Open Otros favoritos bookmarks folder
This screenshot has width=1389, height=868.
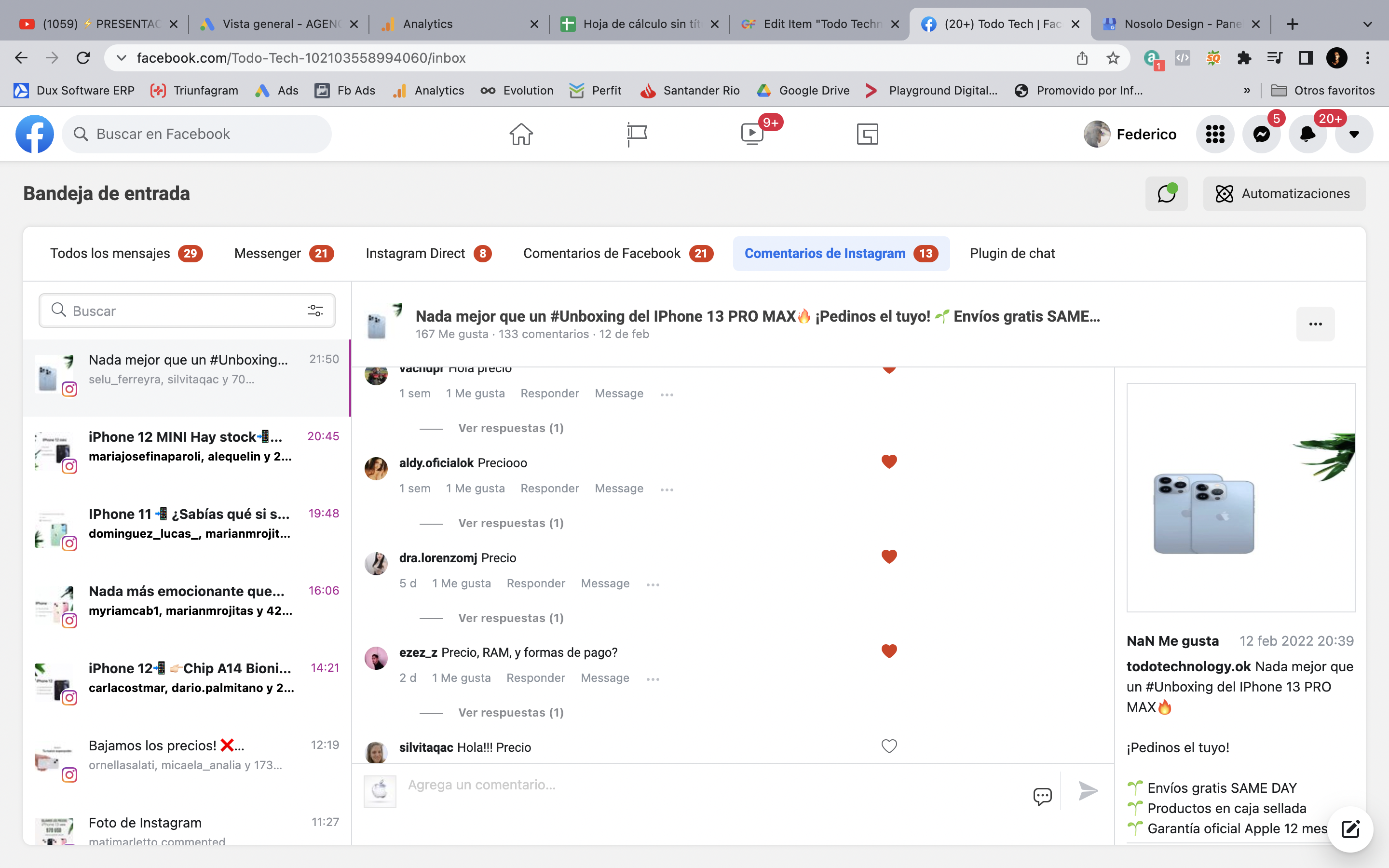point(1323,90)
